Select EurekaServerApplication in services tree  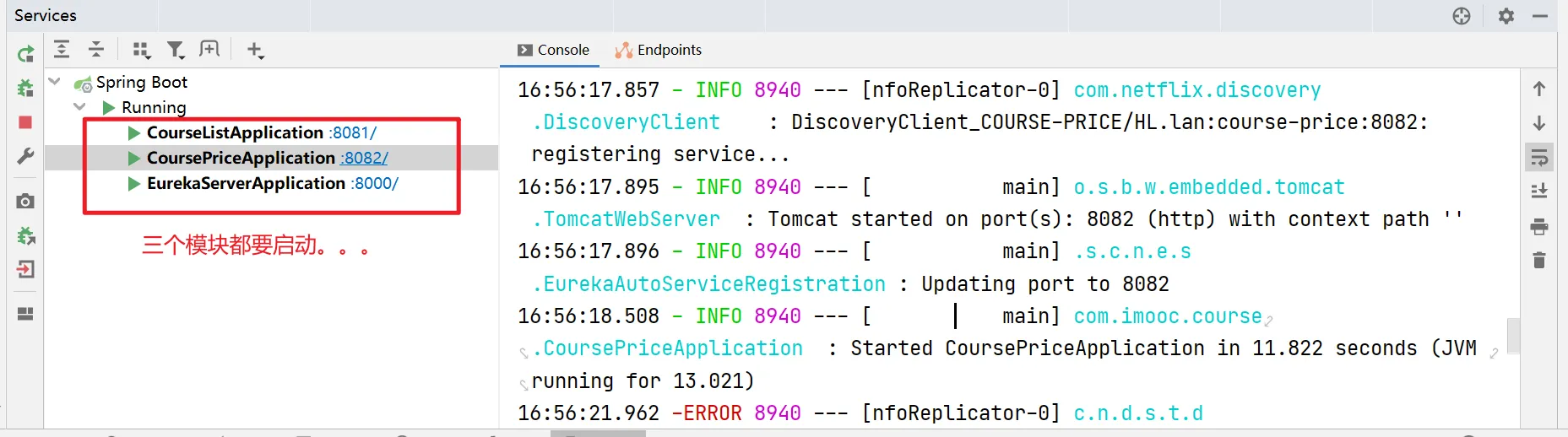click(246, 183)
